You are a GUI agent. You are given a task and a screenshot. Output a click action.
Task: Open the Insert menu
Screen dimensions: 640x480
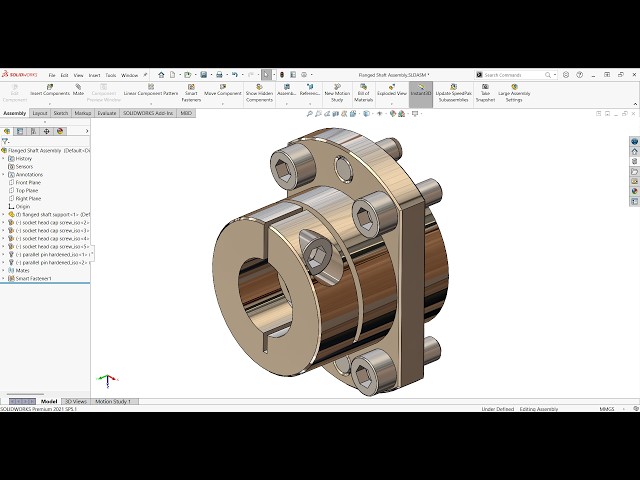[94, 75]
